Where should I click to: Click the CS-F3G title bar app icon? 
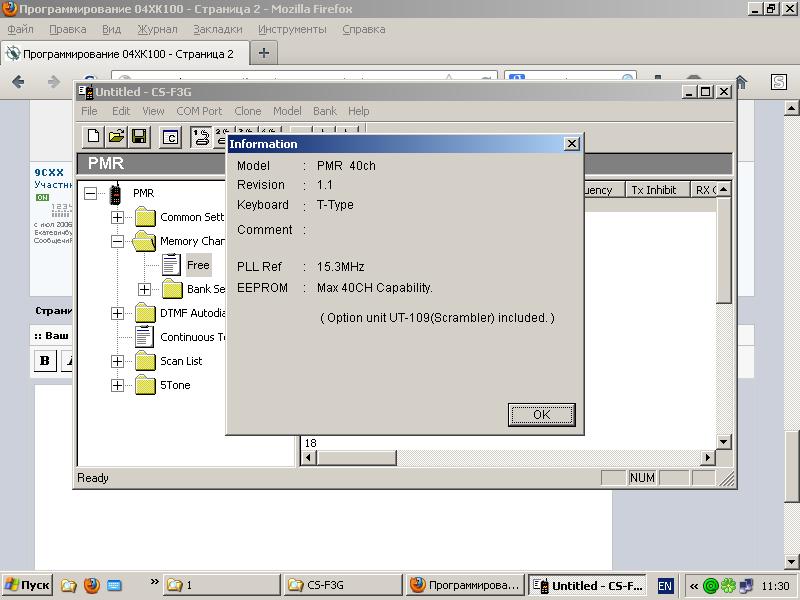click(x=86, y=92)
